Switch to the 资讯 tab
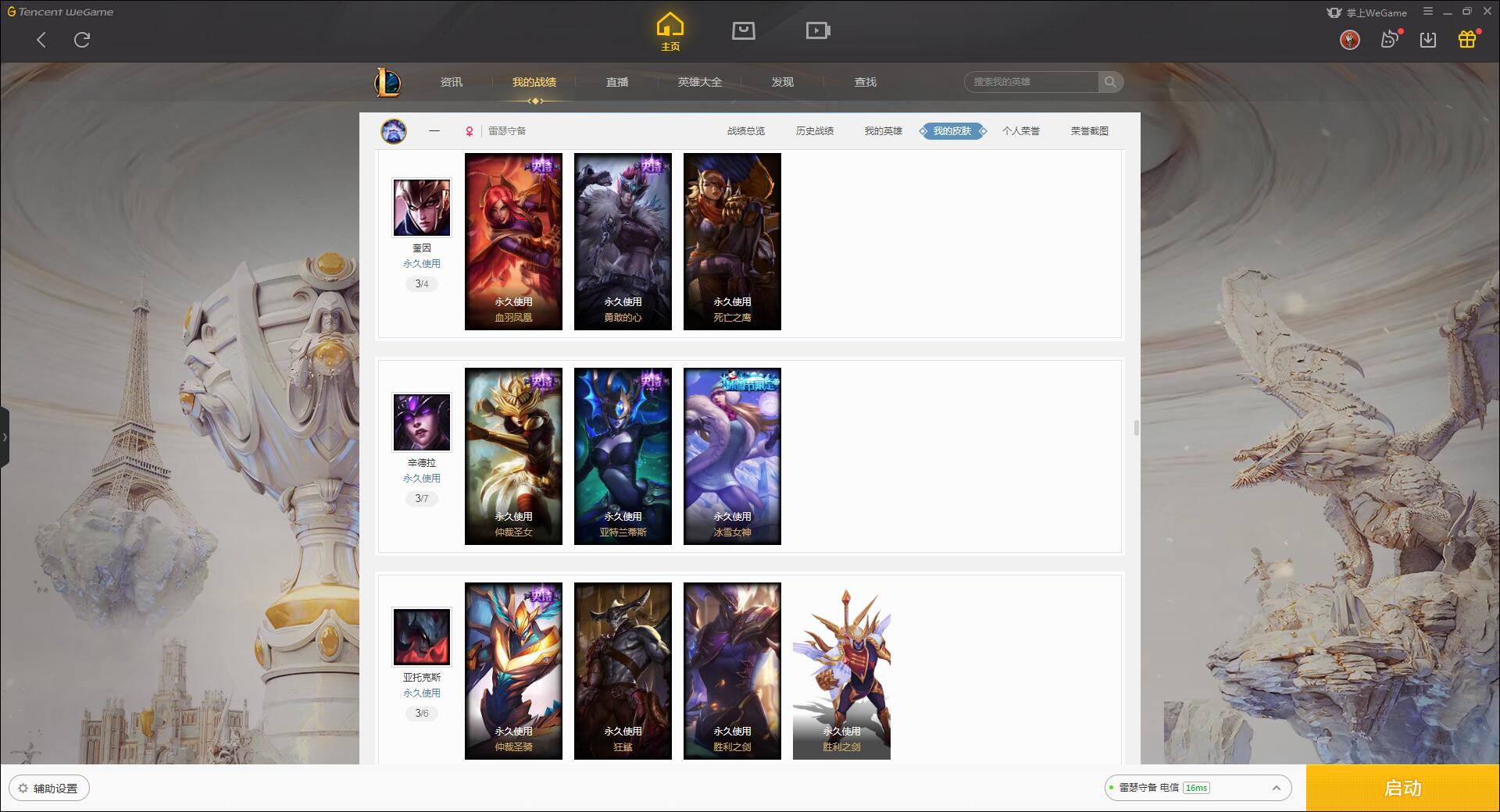Screen dimensions: 1500x812 452,82
